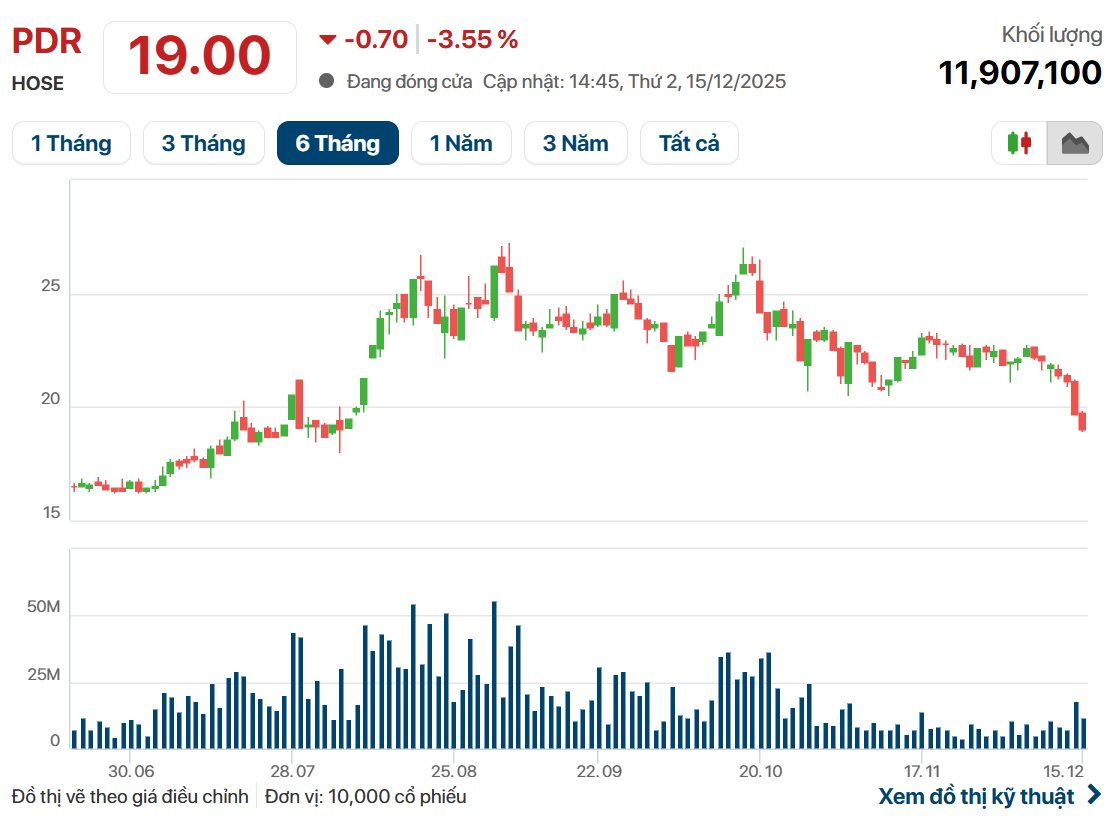Click the -3.55 % change percentage
The width and height of the screenshot is (1114, 820).
tap(472, 40)
